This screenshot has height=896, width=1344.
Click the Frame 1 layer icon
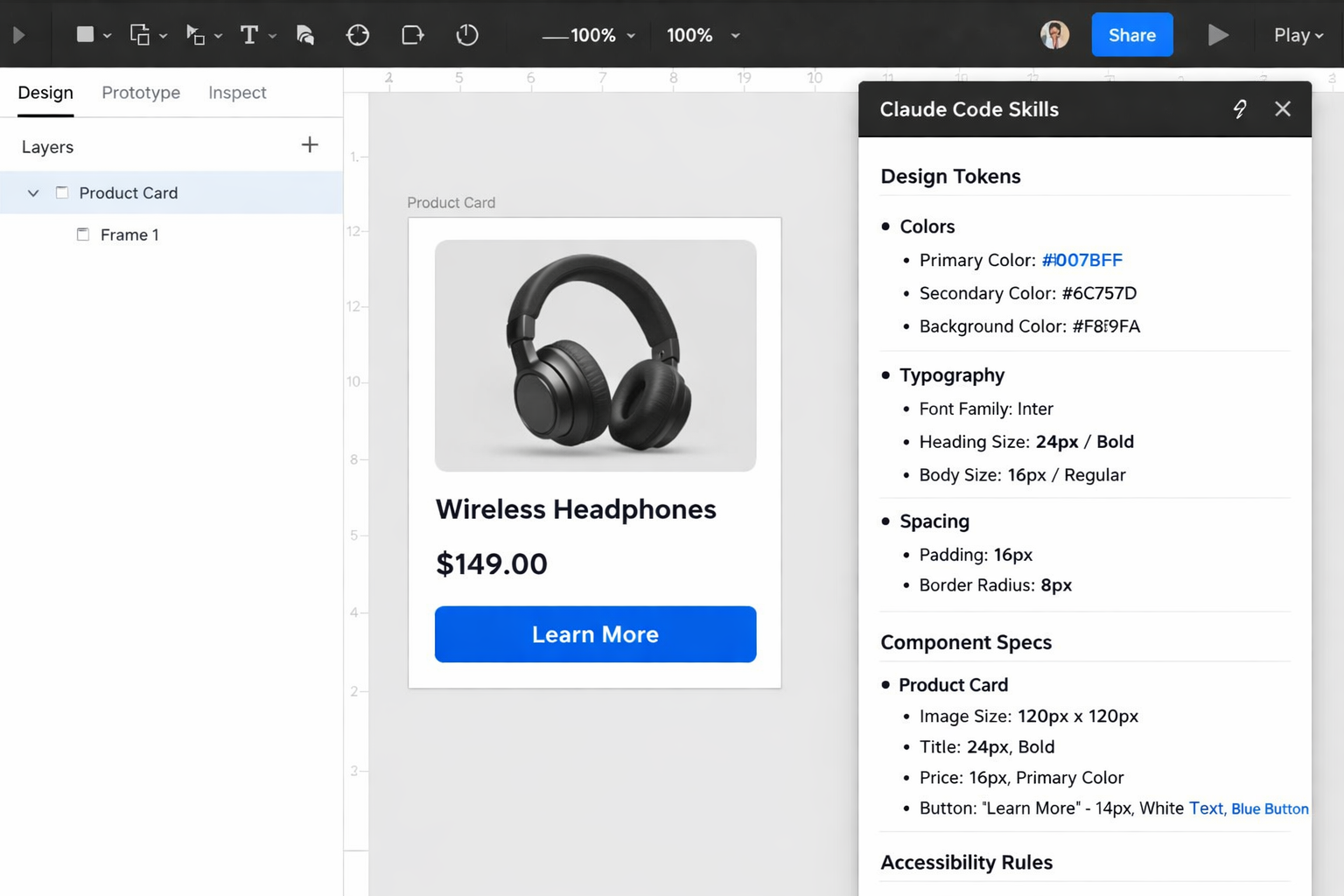[x=83, y=234]
